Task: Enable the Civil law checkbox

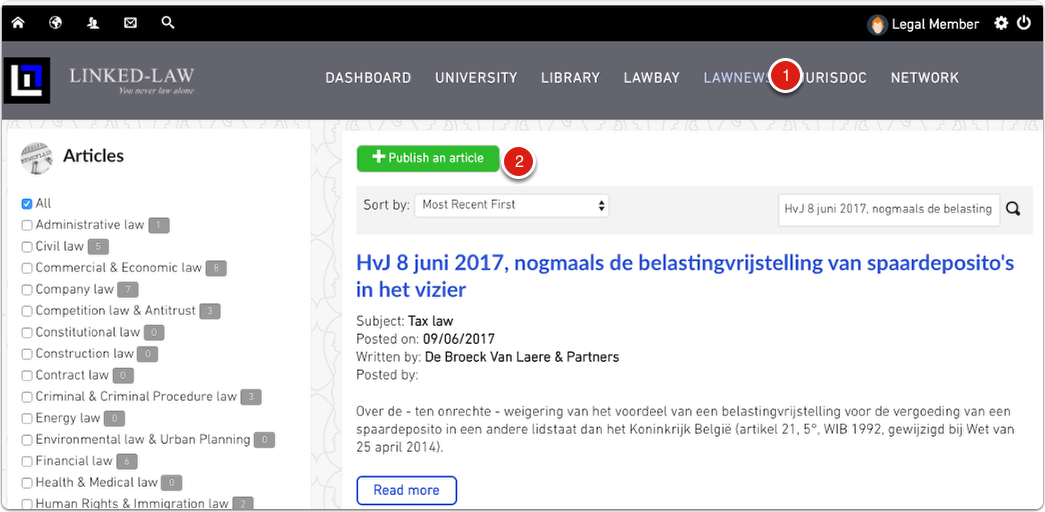Action: [x=27, y=247]
